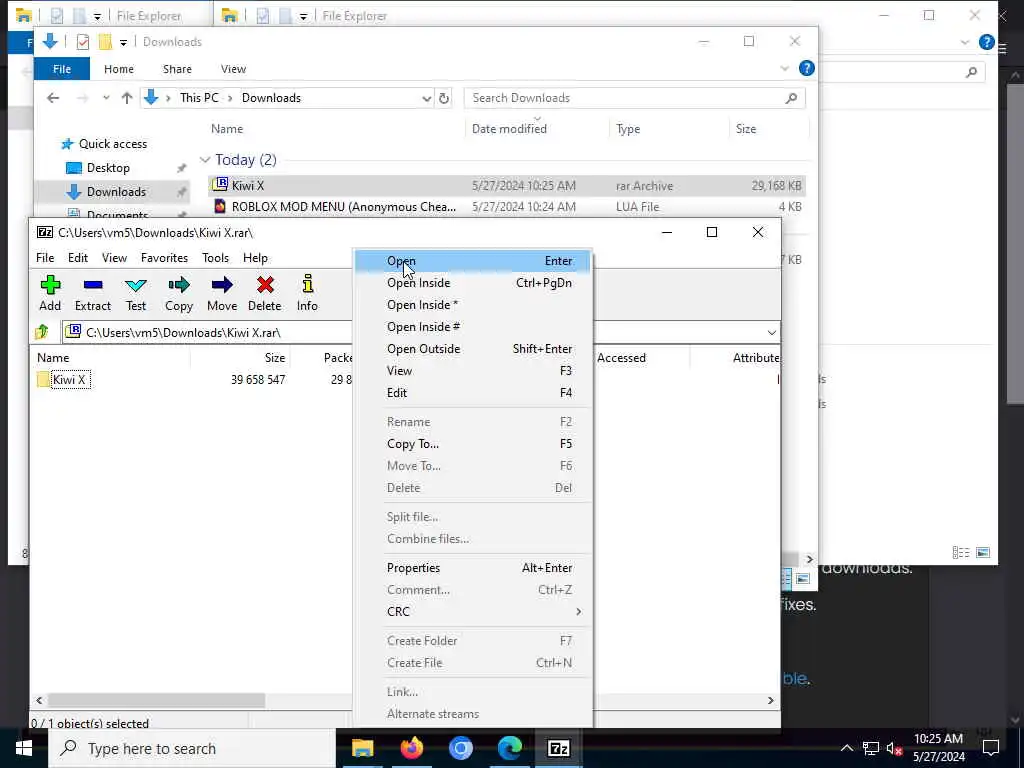The width and height of the screenshot is (1024, 768).
Task: Click the Extract toolbar icon
Action: point(93,293)
